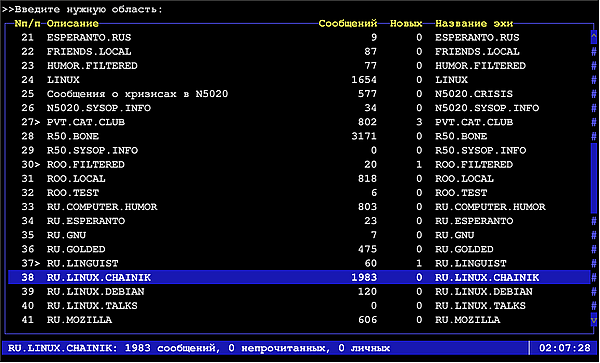
Task: Click message count 3171 for R50.BONE
Action: point(364,137)
